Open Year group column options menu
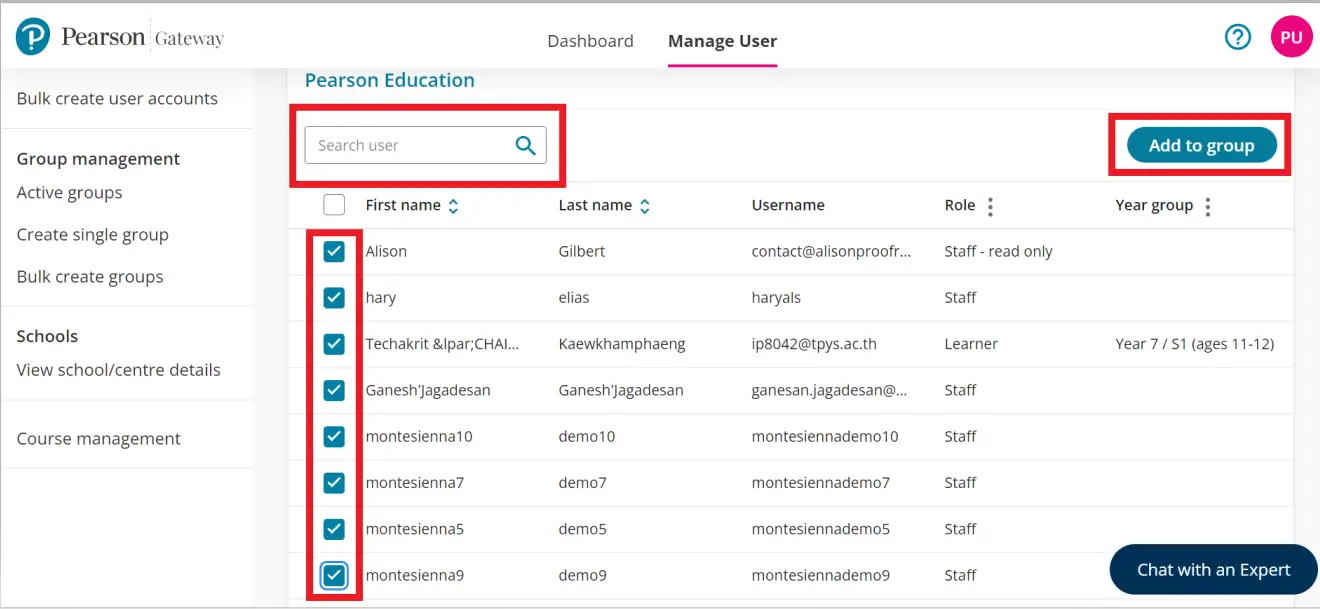Screen dimensions: 1320x609 pyautogui.click(x=1208, y=206)
